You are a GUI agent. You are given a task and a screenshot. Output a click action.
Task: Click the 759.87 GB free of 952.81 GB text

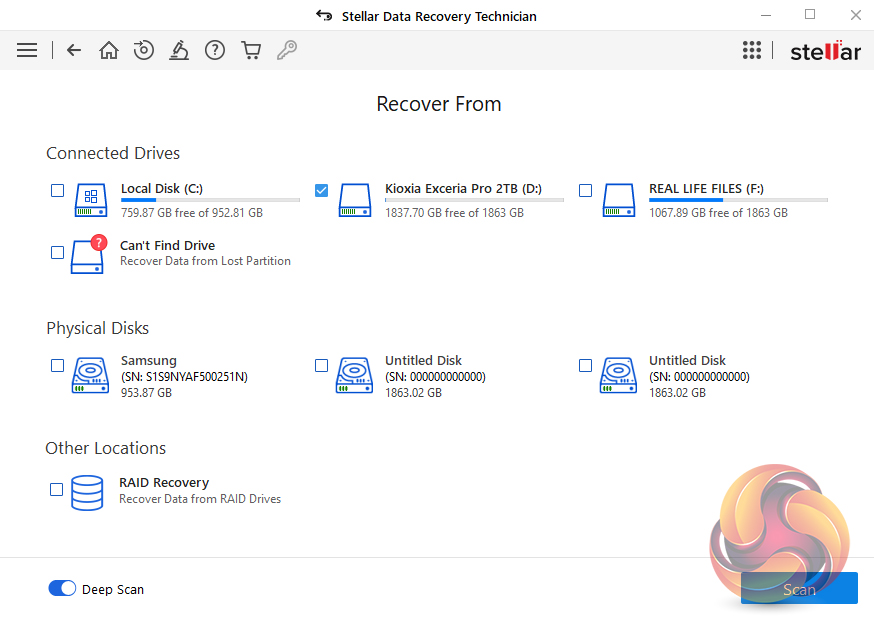point(192,212)
